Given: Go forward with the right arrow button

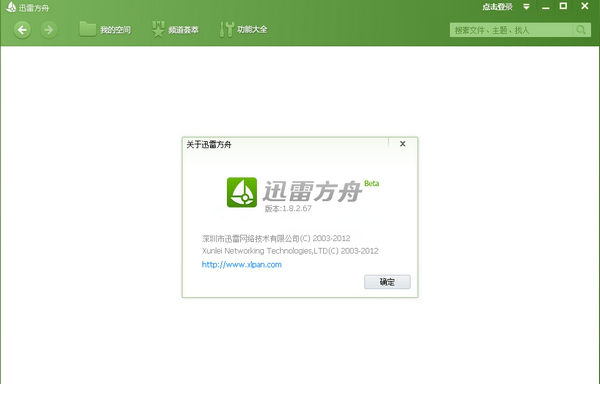Looking at the screenshot, I should coord(49,29).
